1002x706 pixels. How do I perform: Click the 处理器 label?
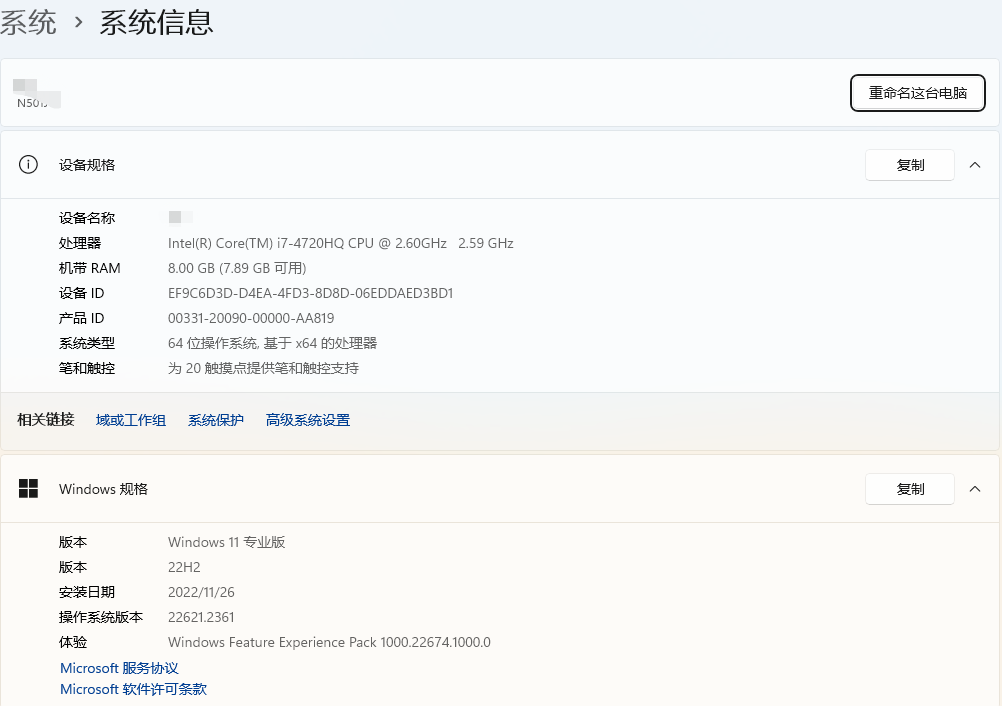tap(80, 243)
